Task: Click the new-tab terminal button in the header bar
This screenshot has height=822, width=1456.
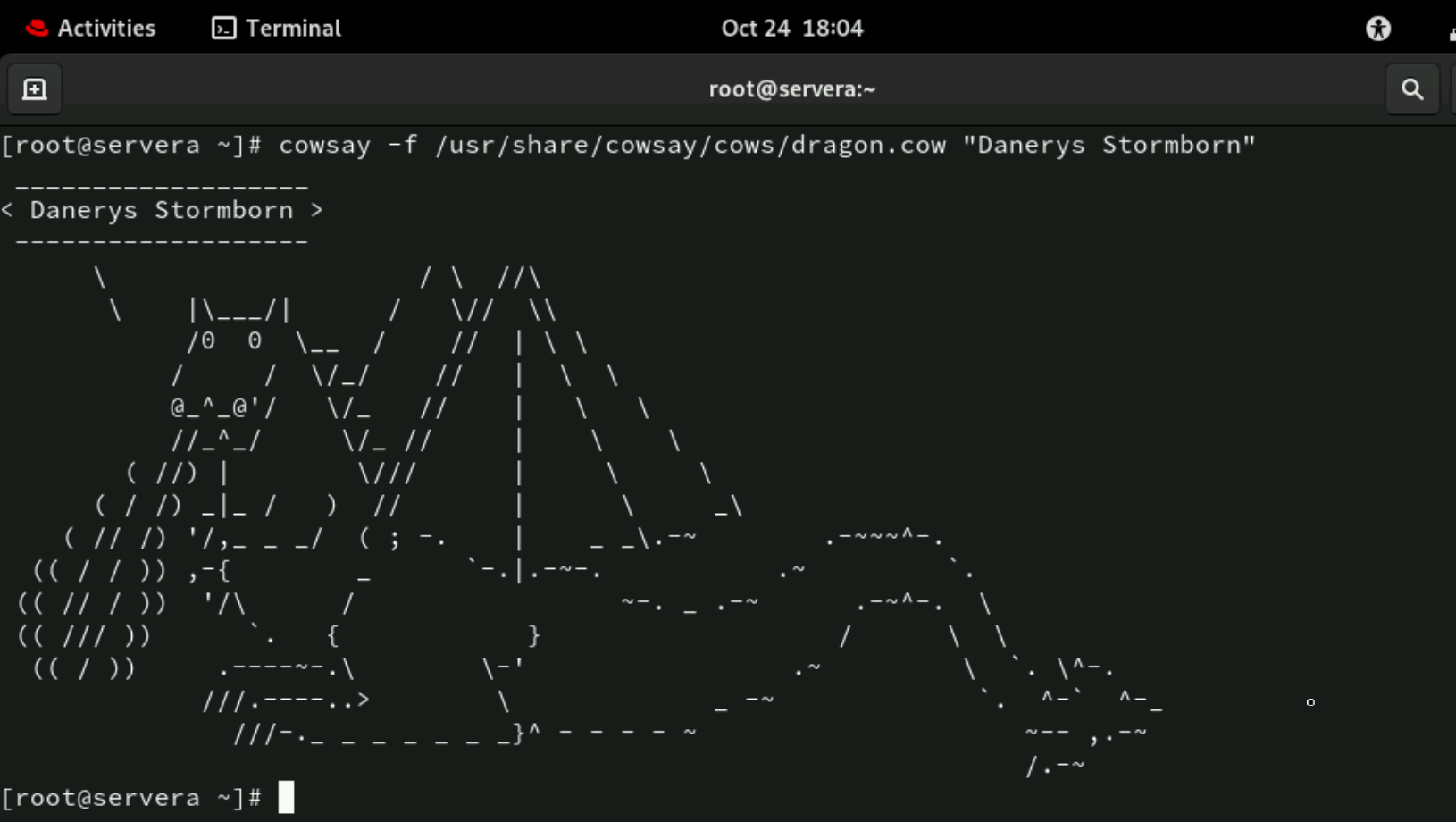Action: point(35,88)
